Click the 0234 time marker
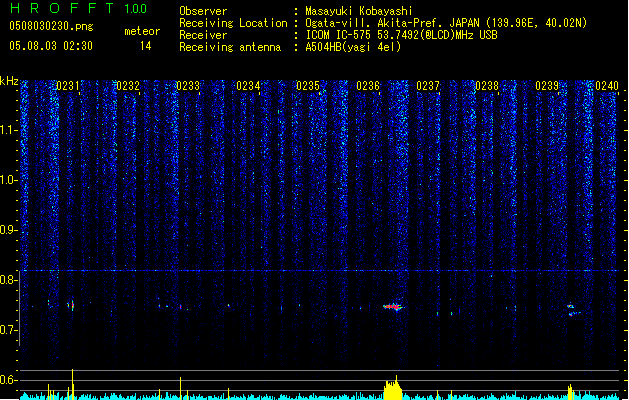This screenshot has height=400, width=629. point(248,86)
